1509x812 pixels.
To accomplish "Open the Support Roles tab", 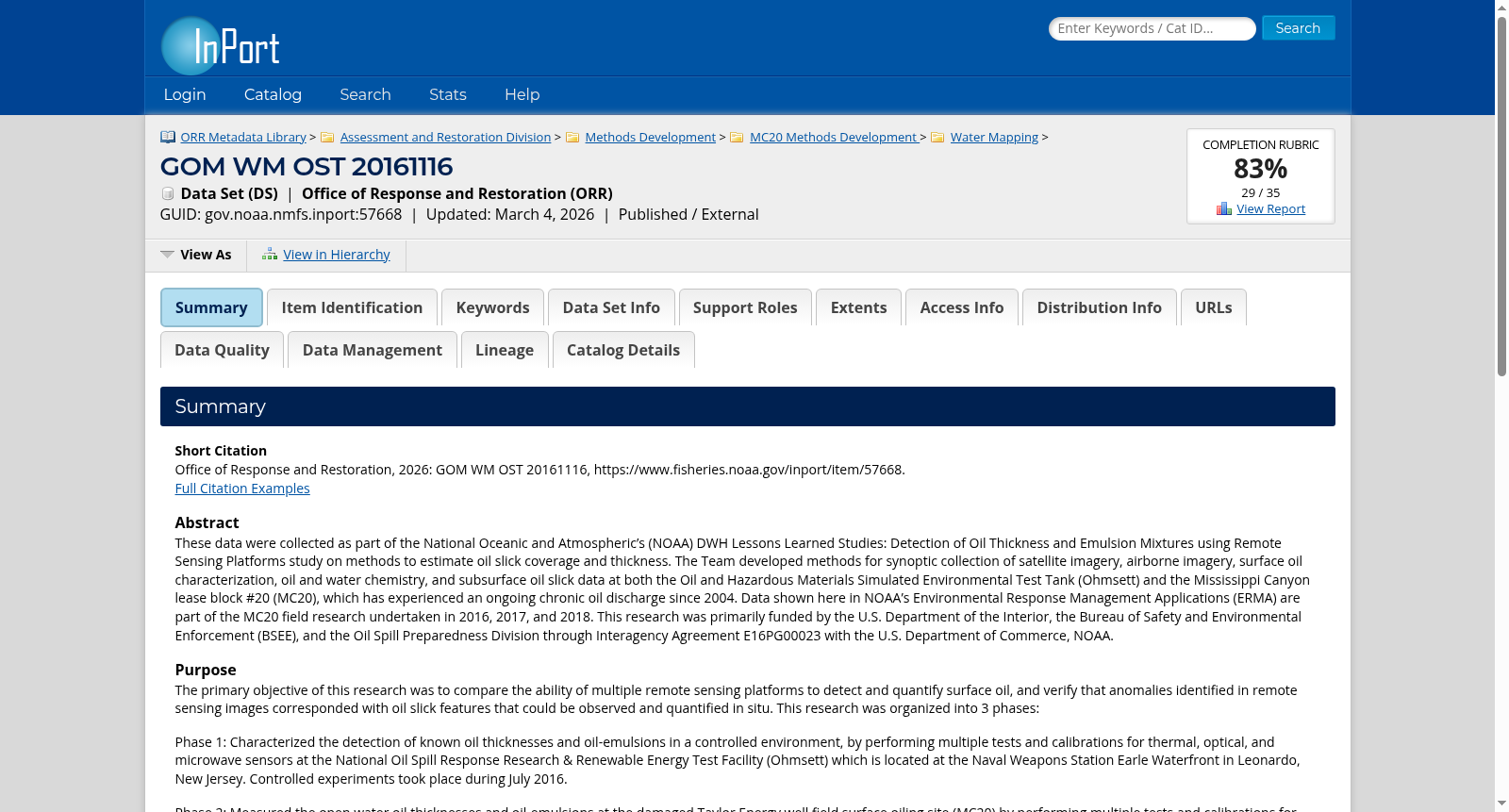I will click(745, 307).
